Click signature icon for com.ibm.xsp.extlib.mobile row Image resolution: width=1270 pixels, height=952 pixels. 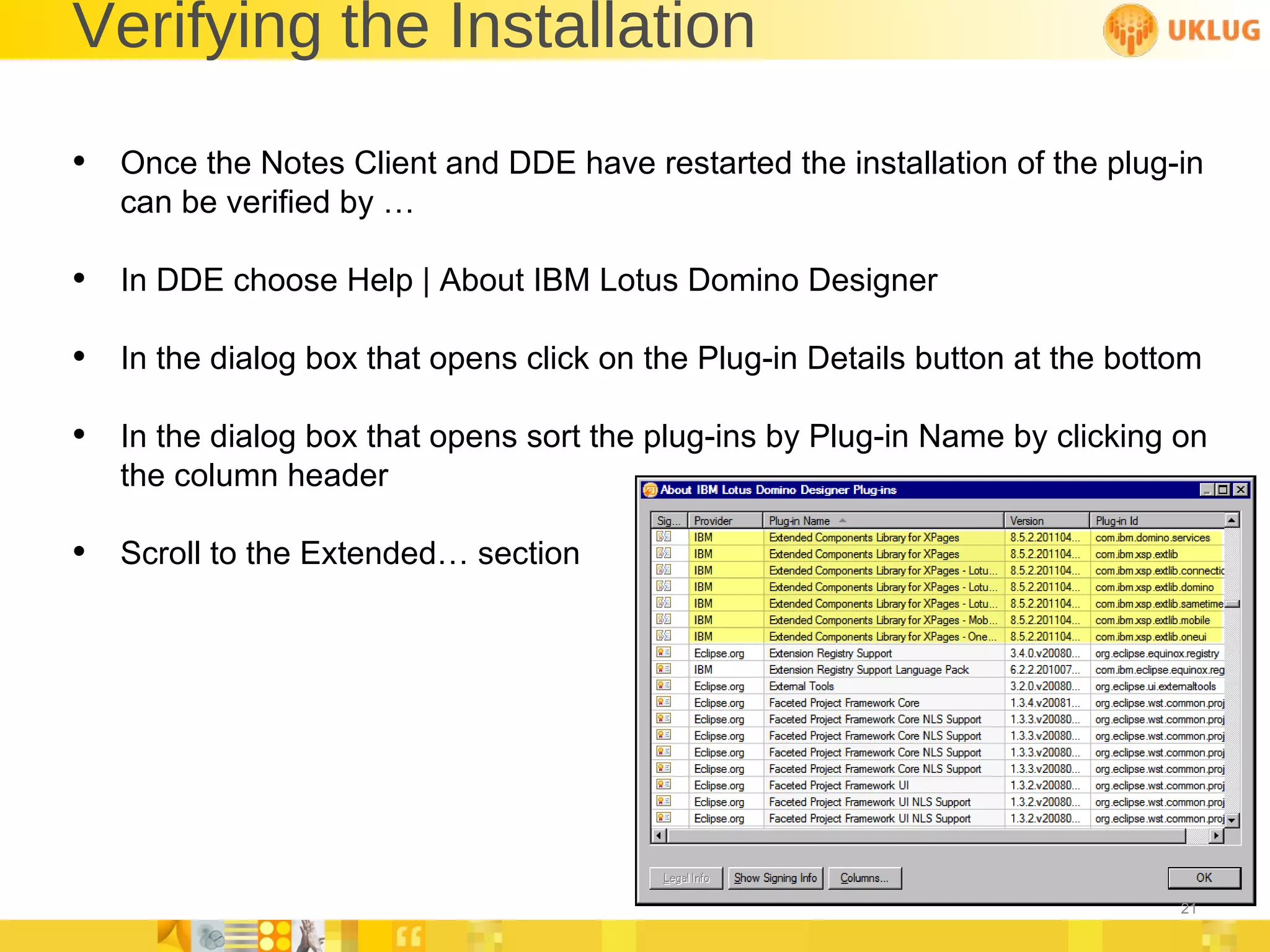click(664, 619)
